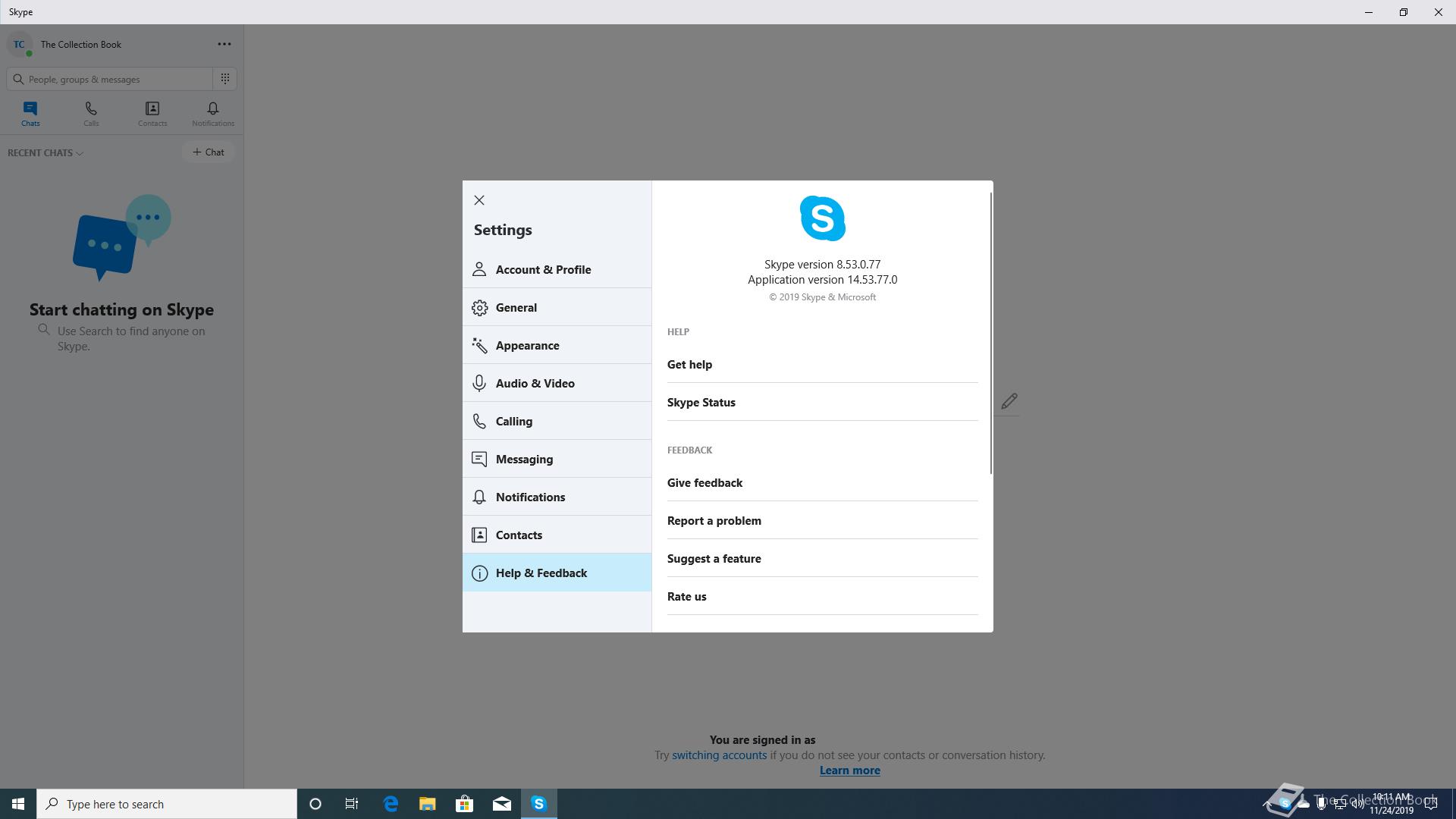Open Skype Status page

(x=701, y=403)
